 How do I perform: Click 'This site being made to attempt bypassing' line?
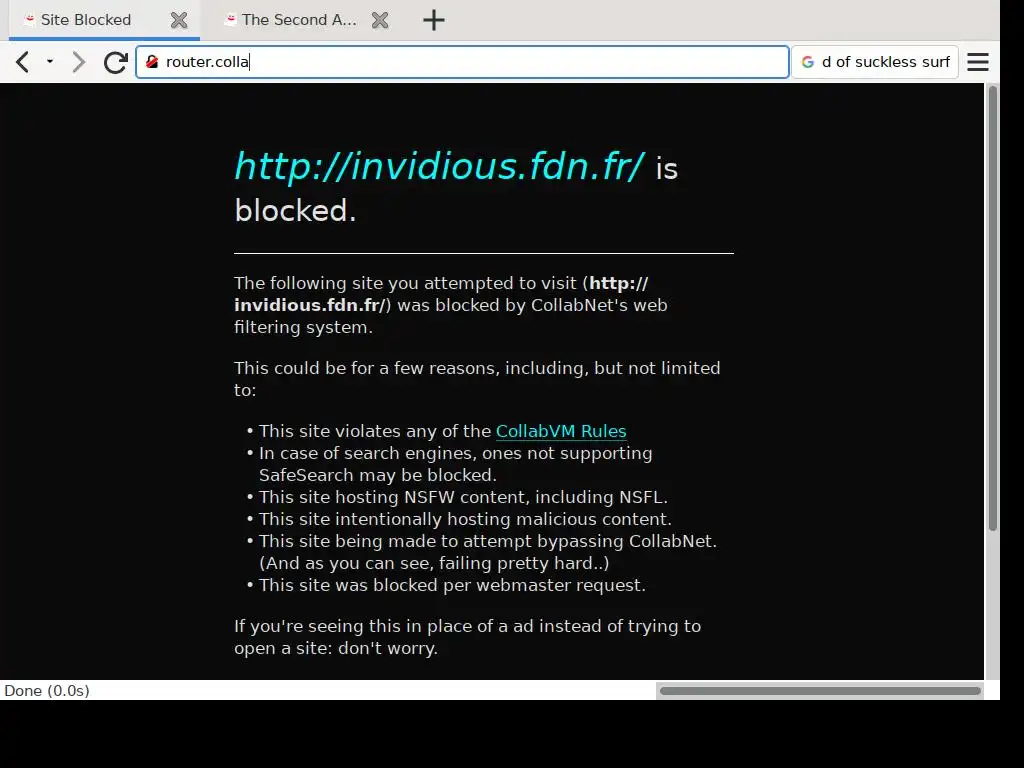pos(488,552)
